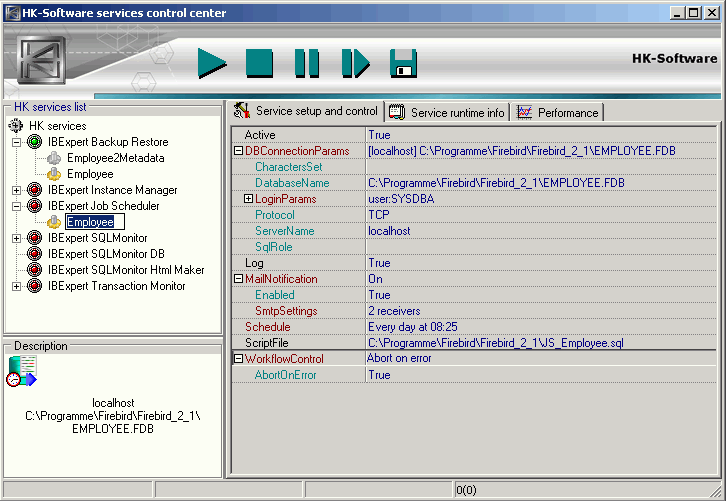Click the red status icon of IBExpert Instance Manager

point(34,190)
